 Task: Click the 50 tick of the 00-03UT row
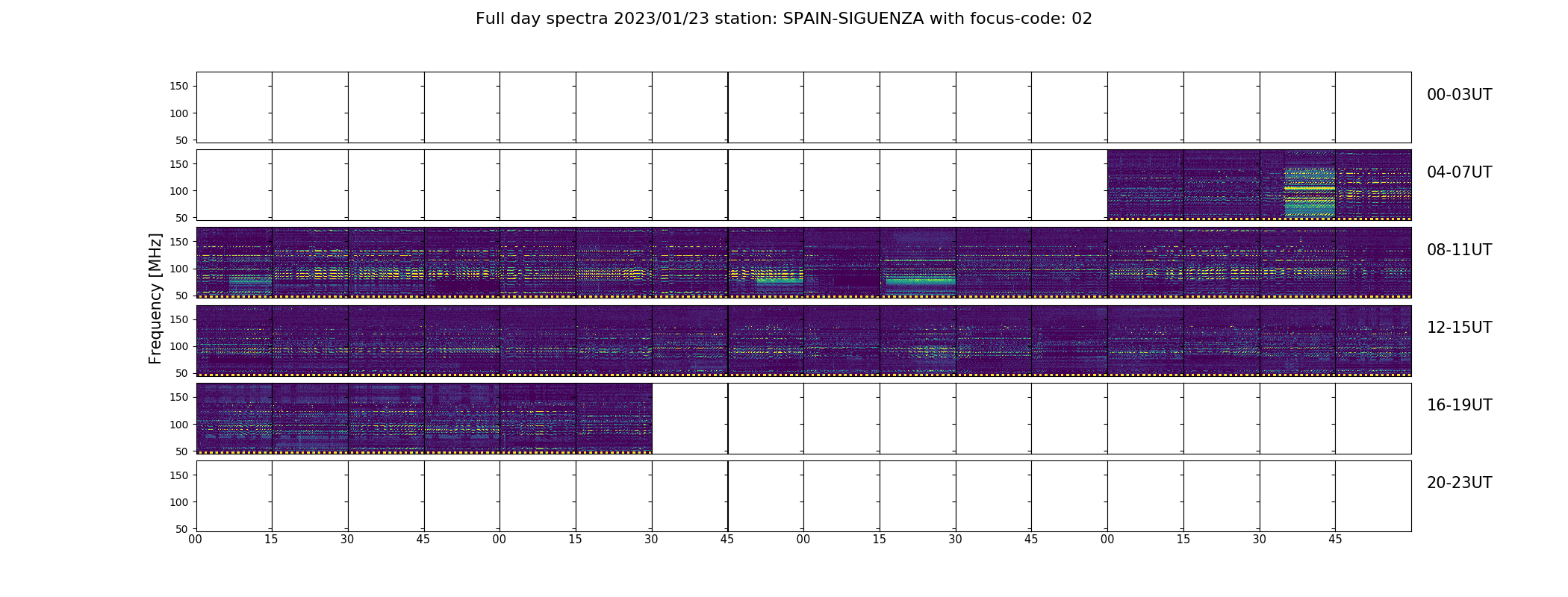tap(182, 140)
